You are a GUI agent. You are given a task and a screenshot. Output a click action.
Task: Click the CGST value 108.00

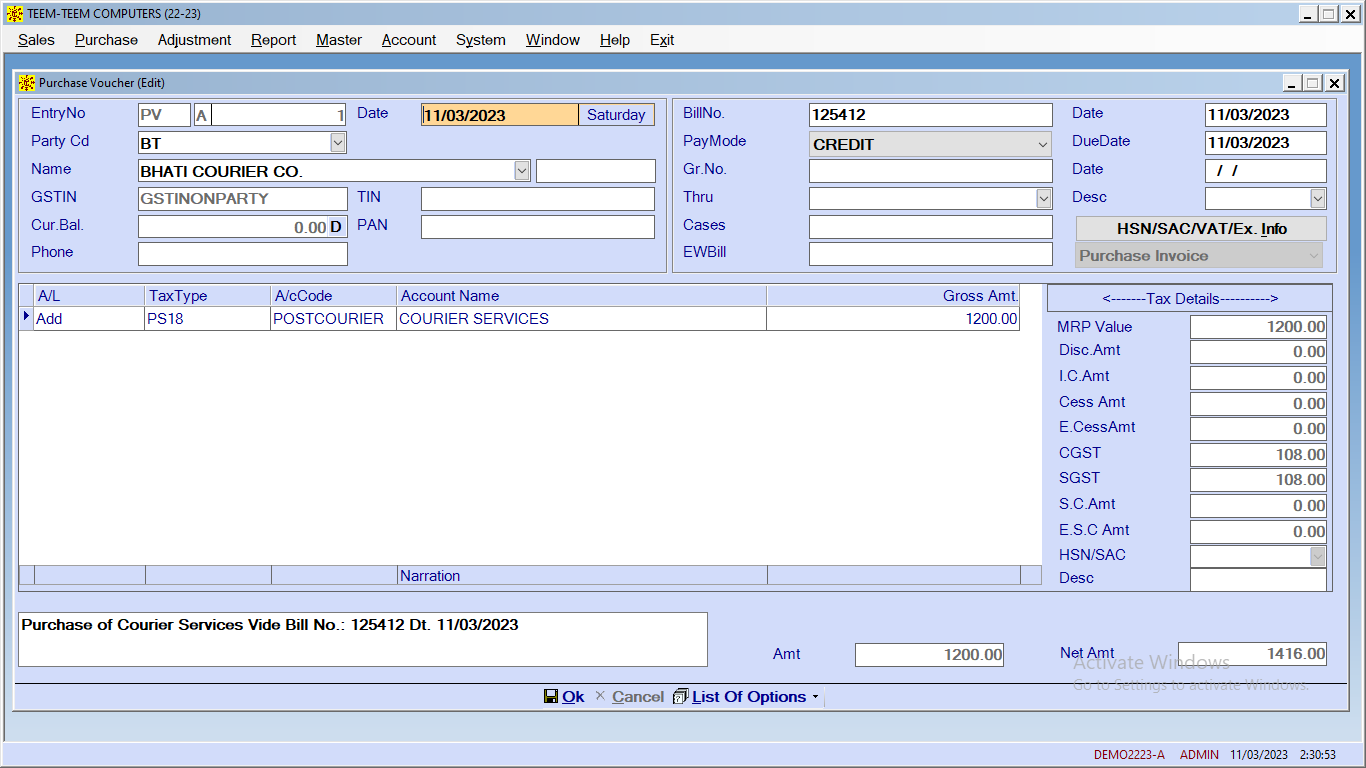coord(1258,454)
